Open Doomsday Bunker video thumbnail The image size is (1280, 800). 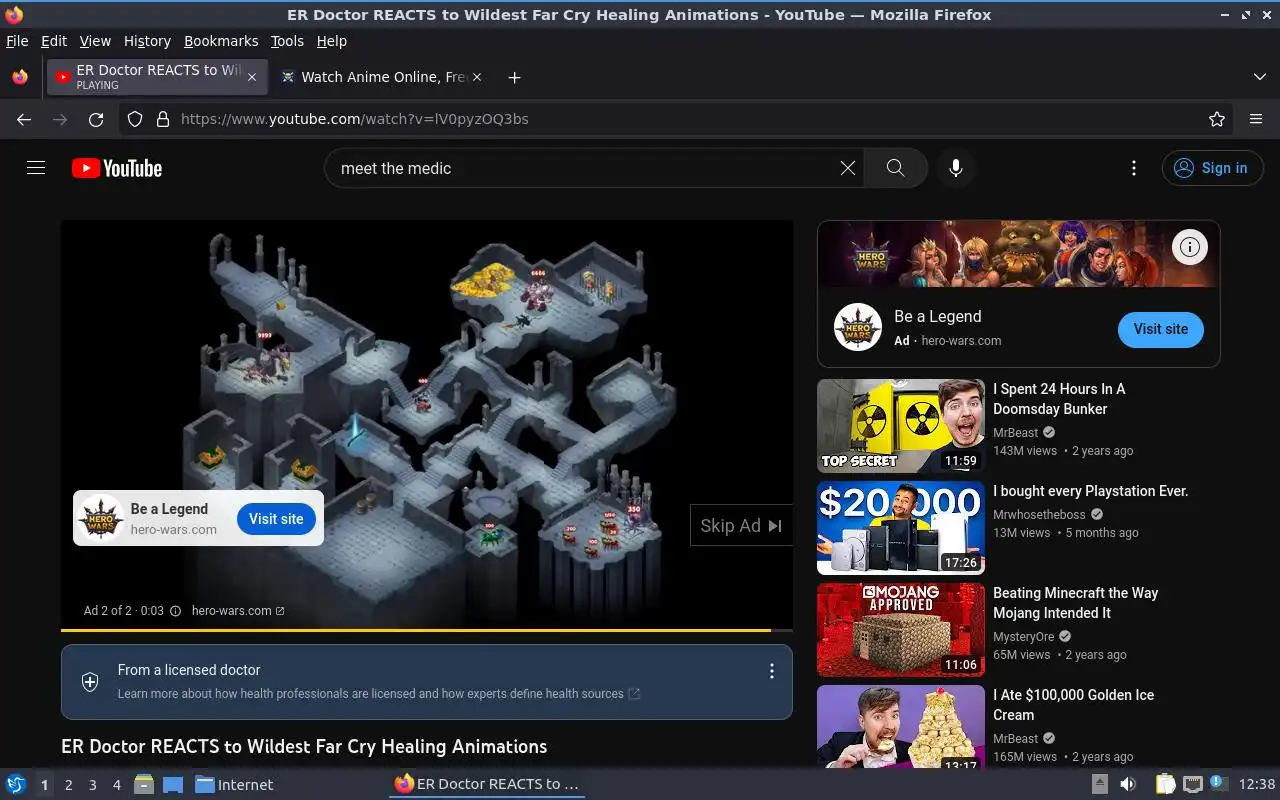(x=901, y=426)
